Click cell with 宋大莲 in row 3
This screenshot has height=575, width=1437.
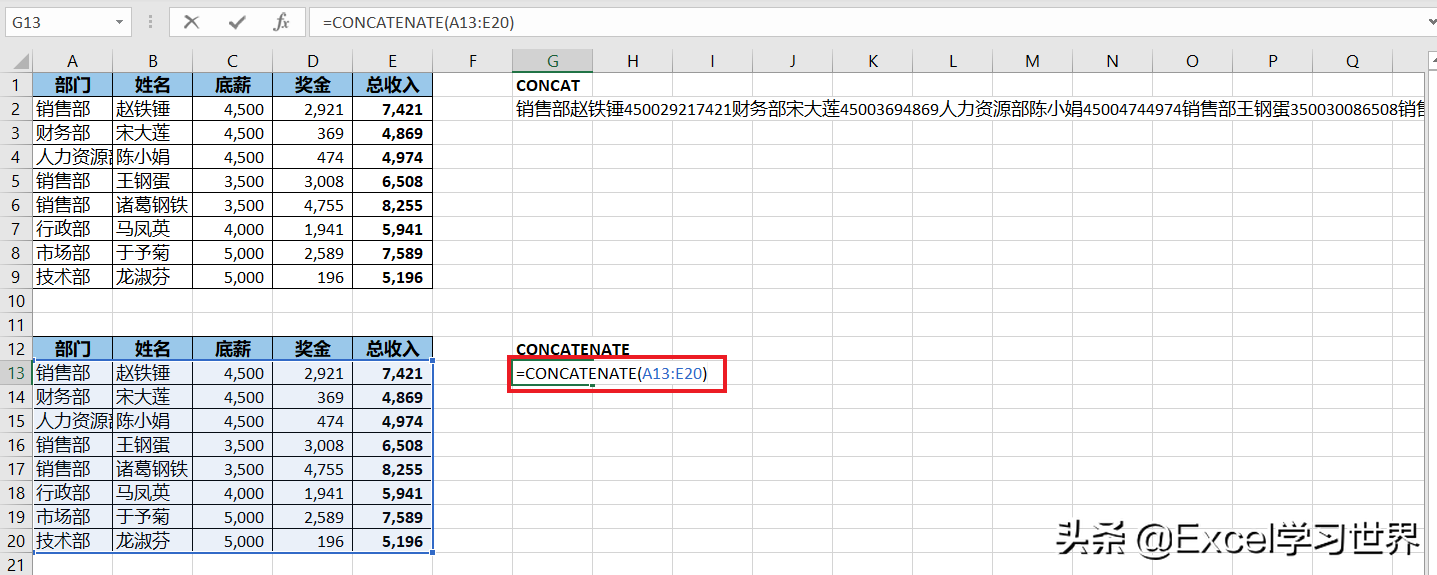tap(153, 133)
